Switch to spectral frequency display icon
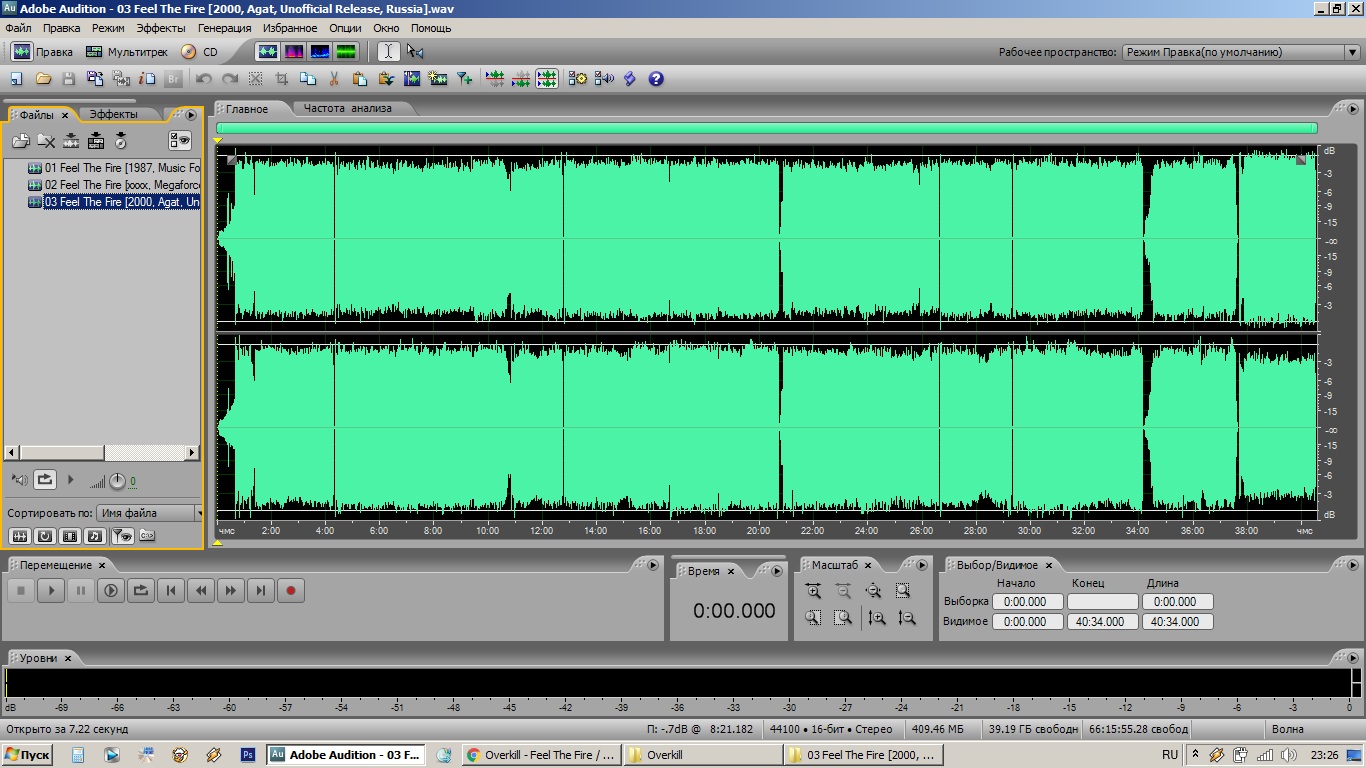The height and width of the screenshot is (768, 1366). pyautogui.click(x=294, y=52)
